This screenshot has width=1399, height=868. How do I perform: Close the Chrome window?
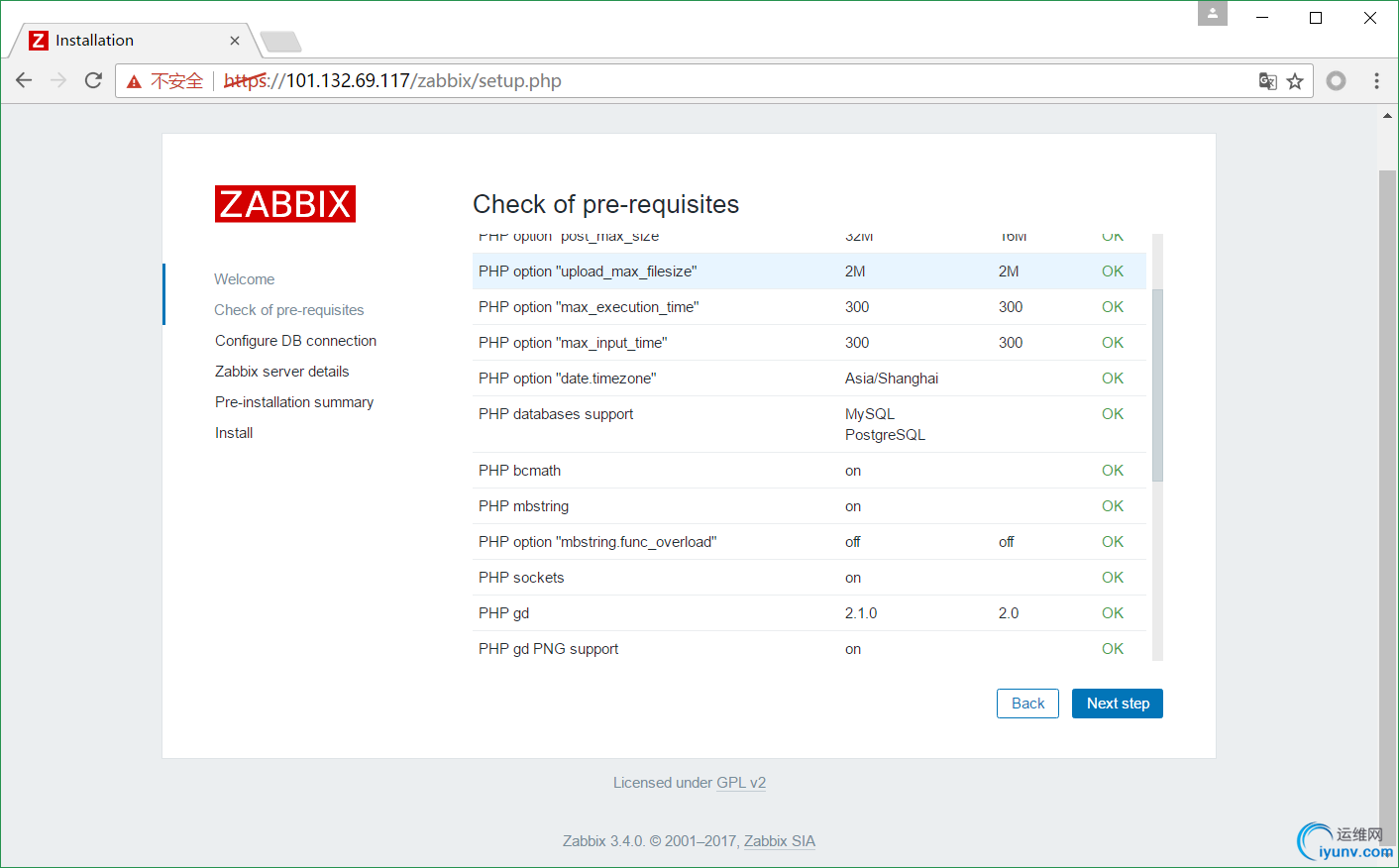coord(1370,18)
